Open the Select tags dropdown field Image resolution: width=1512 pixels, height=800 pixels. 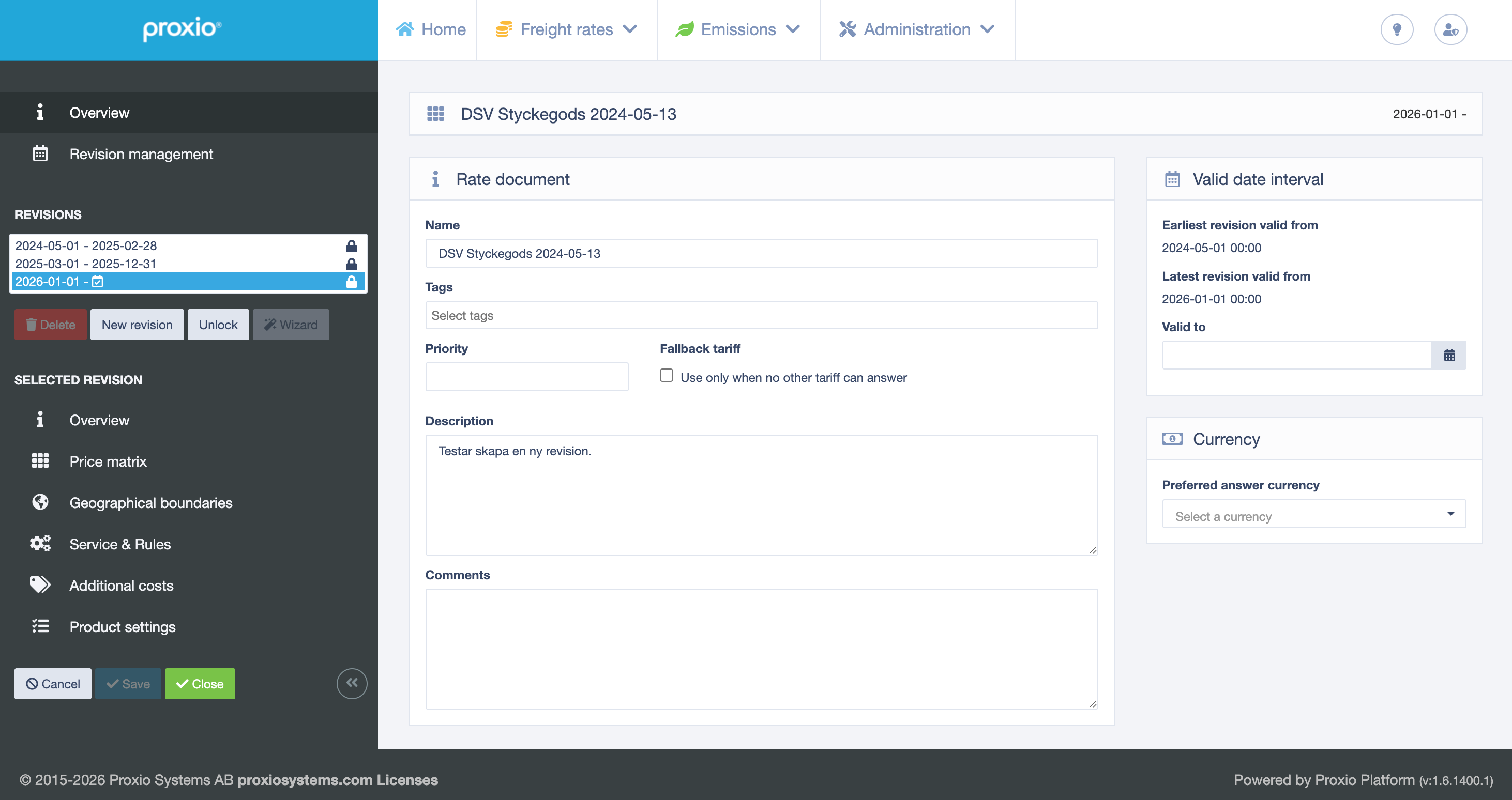coord(761,316)
